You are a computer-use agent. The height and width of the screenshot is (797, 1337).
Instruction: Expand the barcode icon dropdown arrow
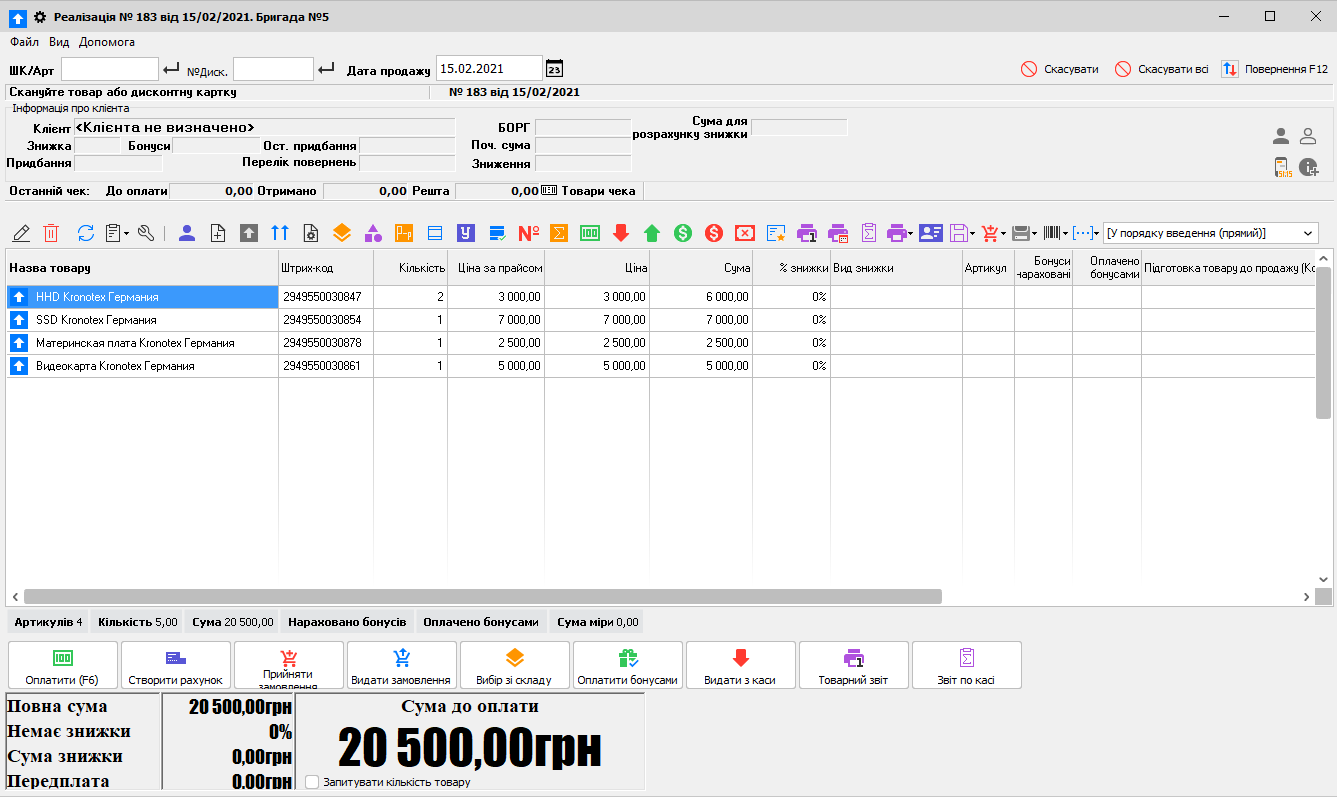[x=1066, y=234]
